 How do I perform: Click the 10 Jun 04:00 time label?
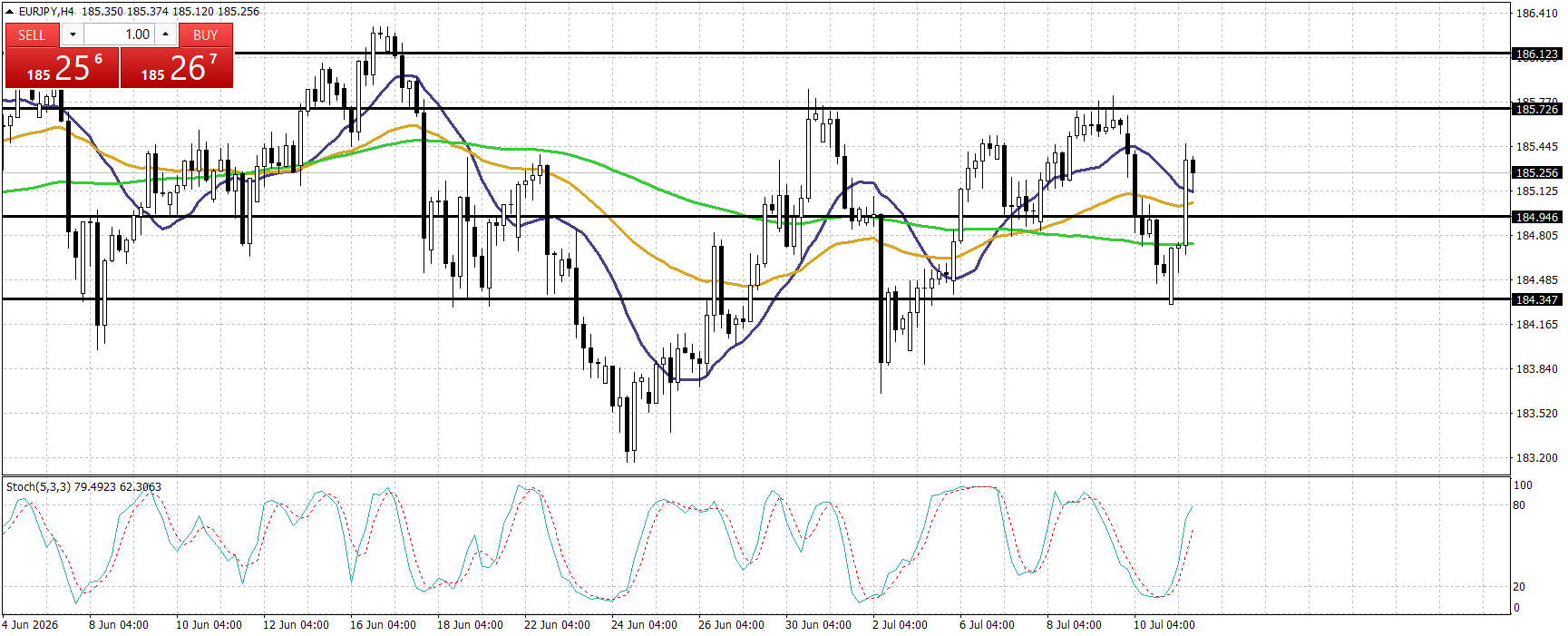[x=209, y=625]
